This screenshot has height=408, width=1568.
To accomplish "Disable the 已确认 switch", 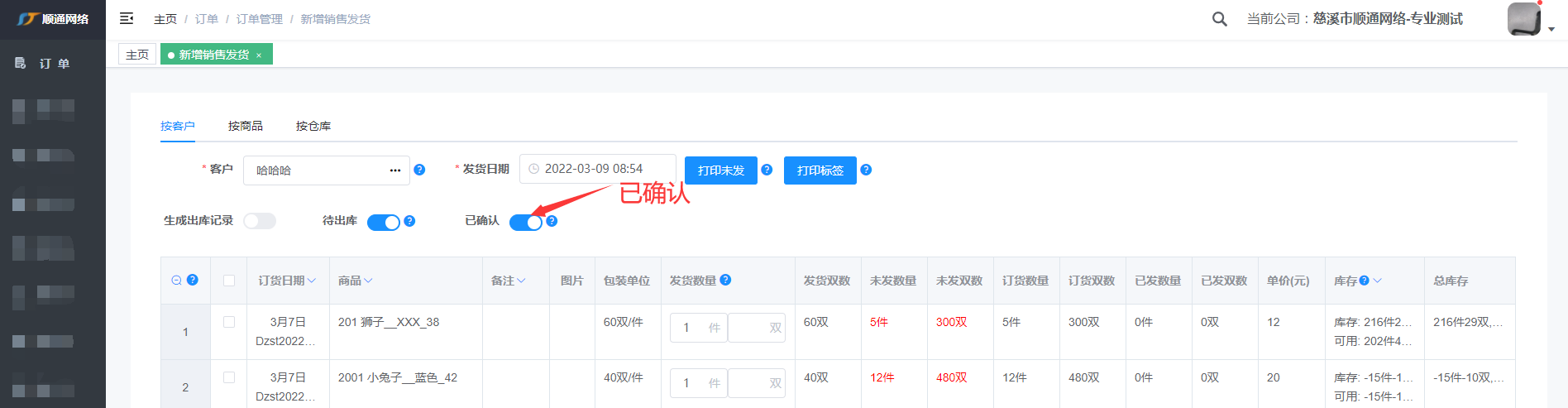I will [525, 222].
